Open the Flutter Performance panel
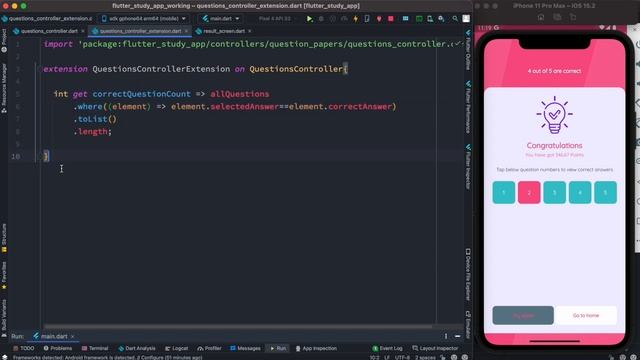 click(468, 107)
